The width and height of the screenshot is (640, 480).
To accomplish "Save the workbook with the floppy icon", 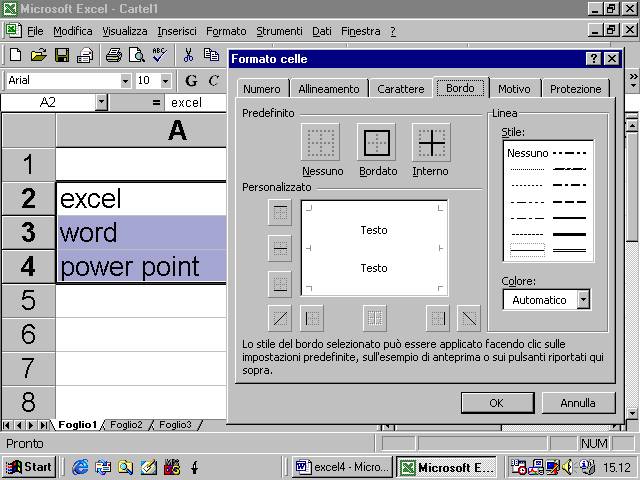I will point(62,55).
